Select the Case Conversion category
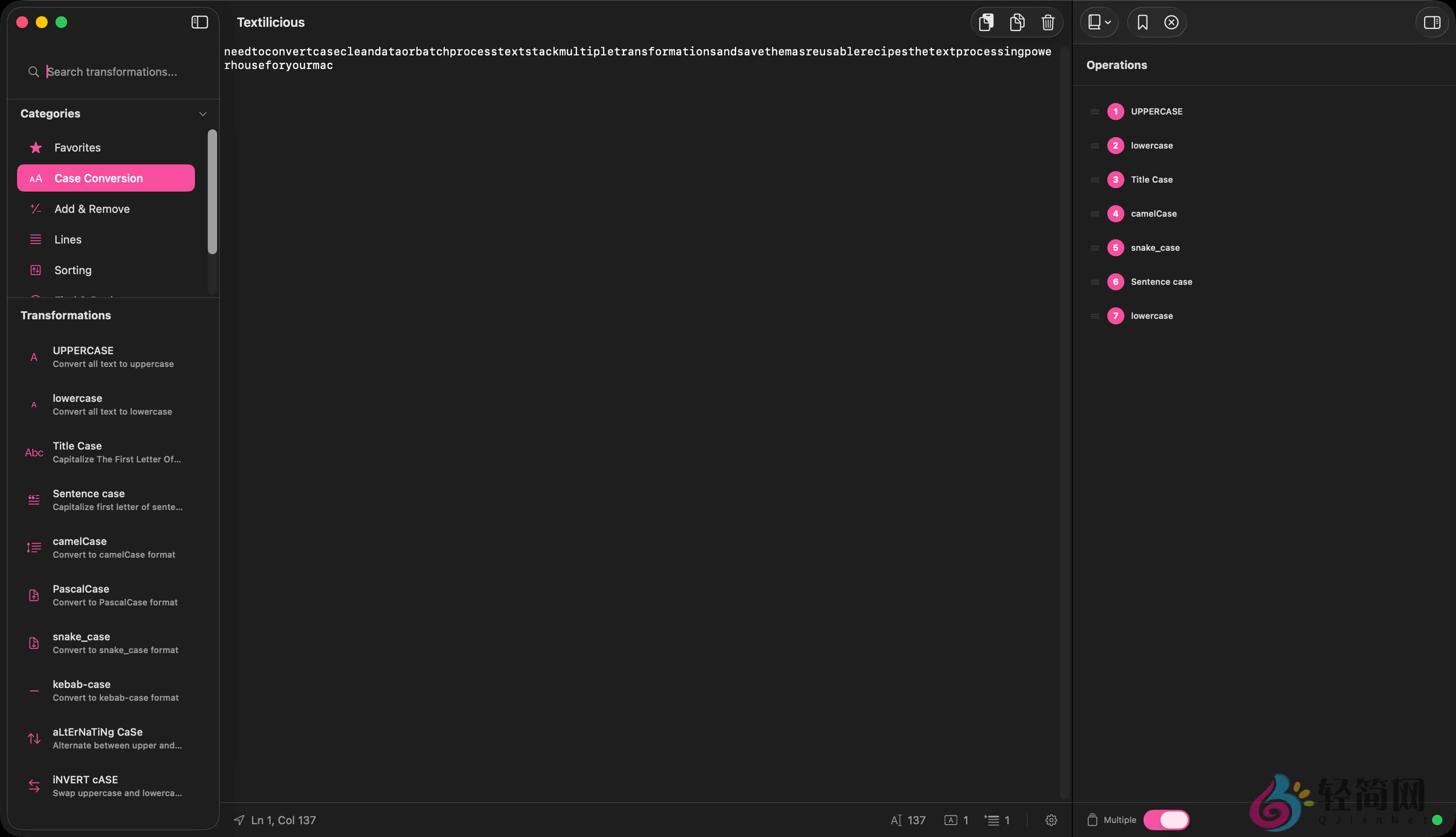The width and height of the screenshot is (1456, 837). (106, 178)
